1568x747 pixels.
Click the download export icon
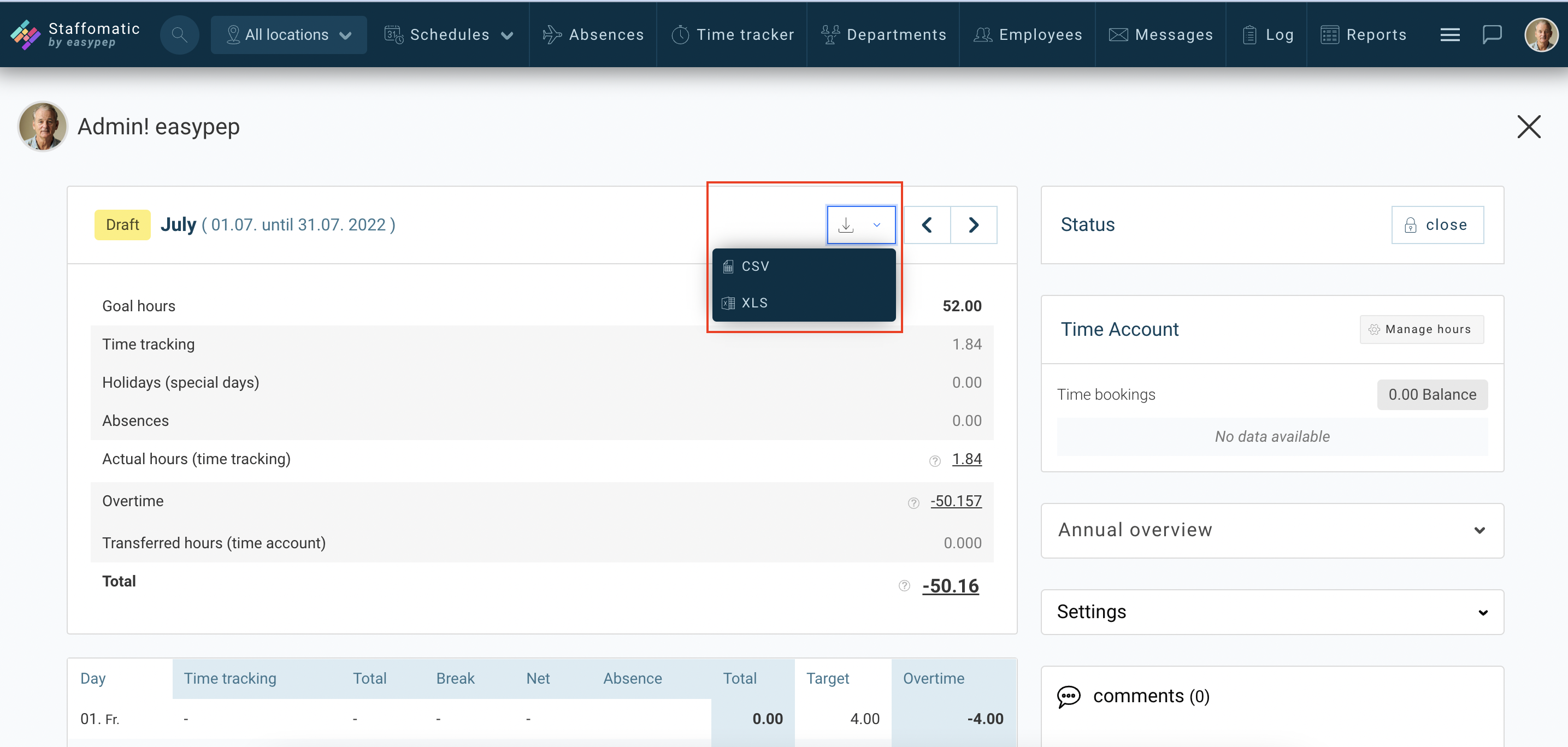click(846, 225)
